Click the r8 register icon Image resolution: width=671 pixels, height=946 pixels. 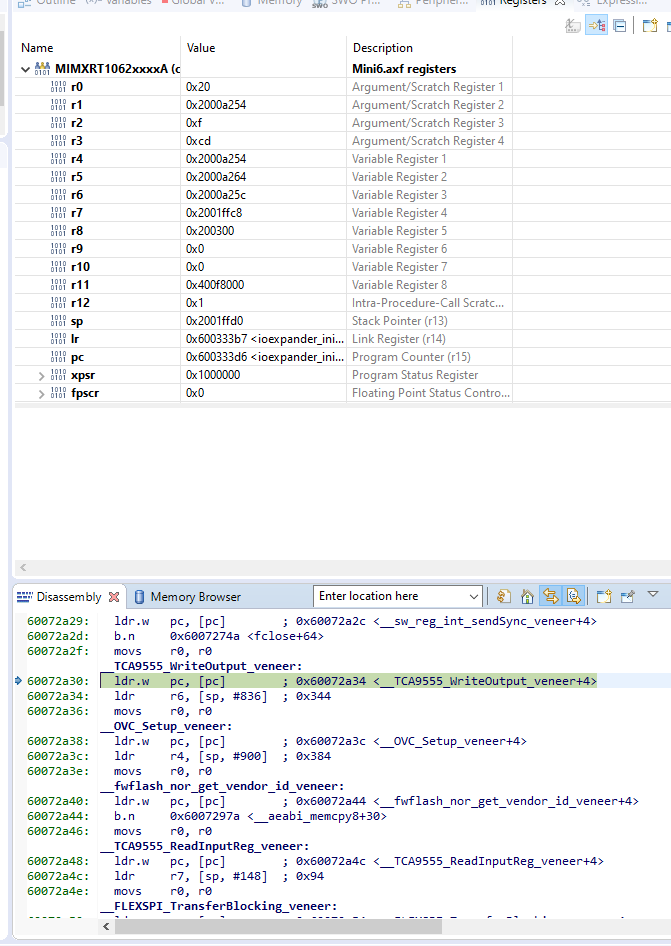point(59,231)
